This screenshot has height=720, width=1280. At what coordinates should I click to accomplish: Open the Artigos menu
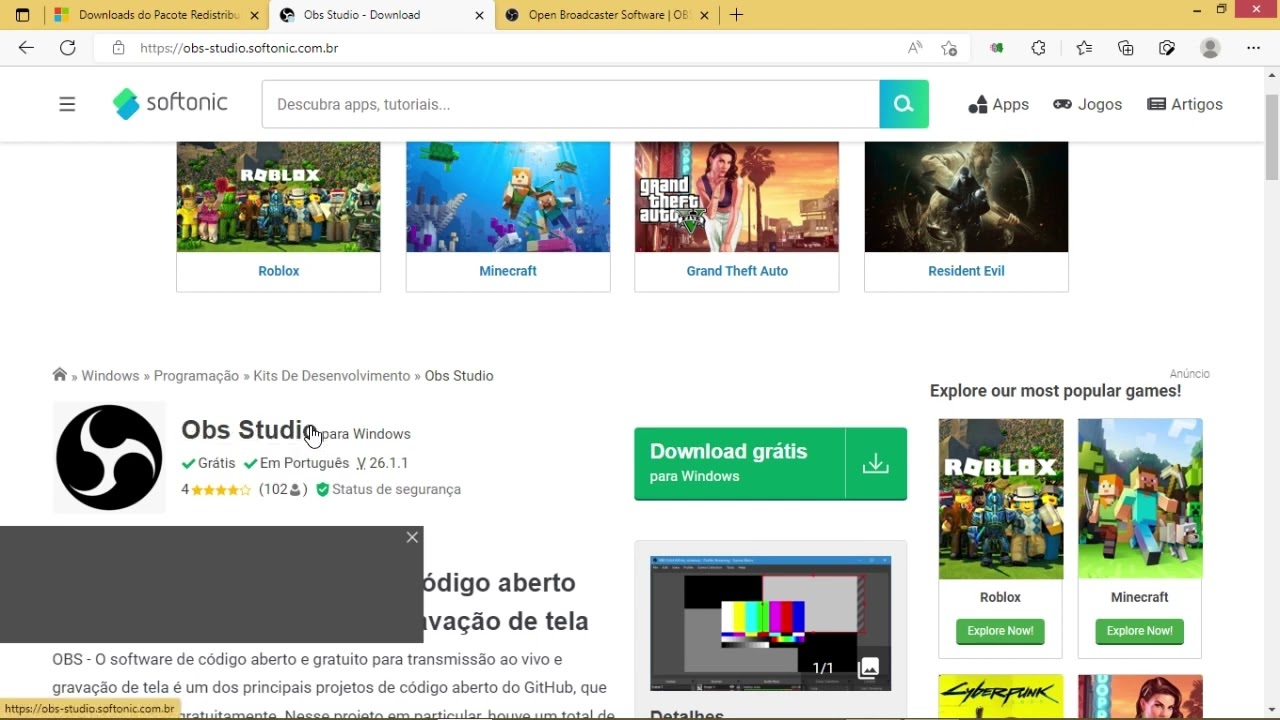(x=1185, y=104)
